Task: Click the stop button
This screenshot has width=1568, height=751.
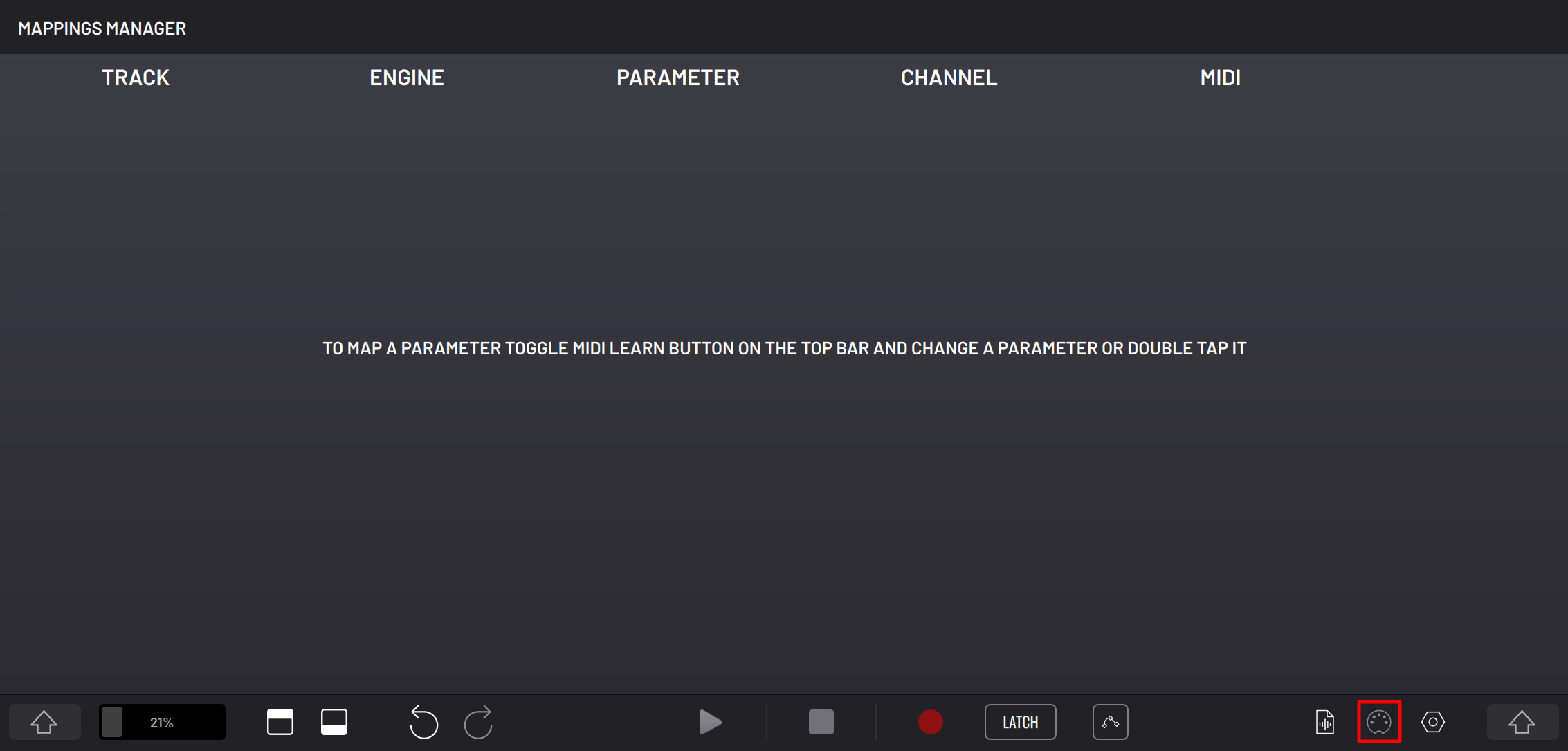Action: coord(821,722)
